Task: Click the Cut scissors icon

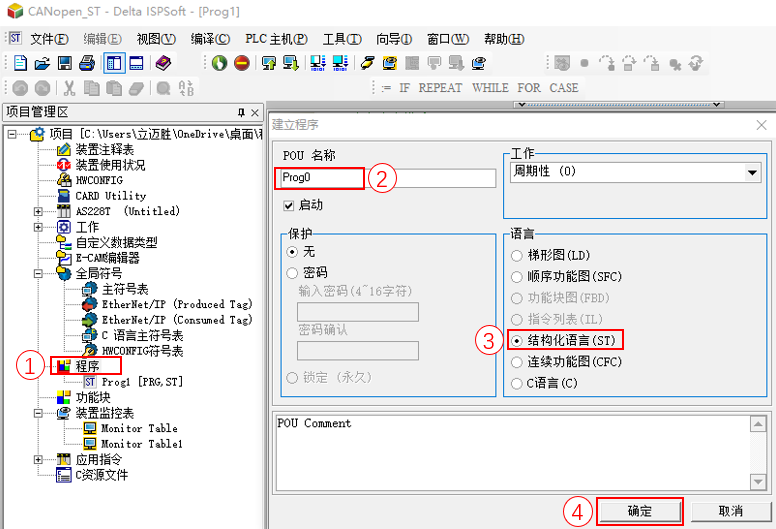Action: tap(69, 88)
